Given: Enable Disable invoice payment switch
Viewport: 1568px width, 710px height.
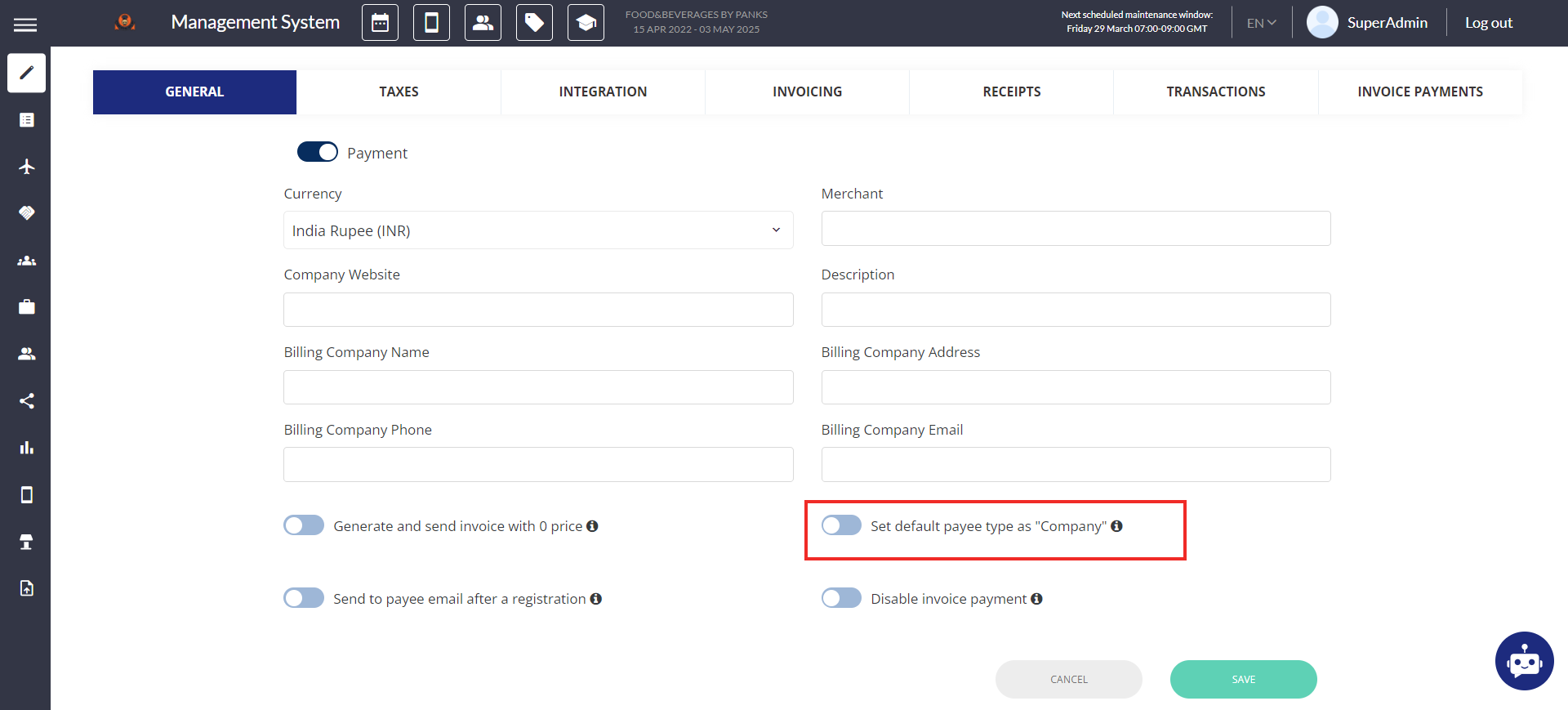Looking at the screenshot, I should [841, 598].
